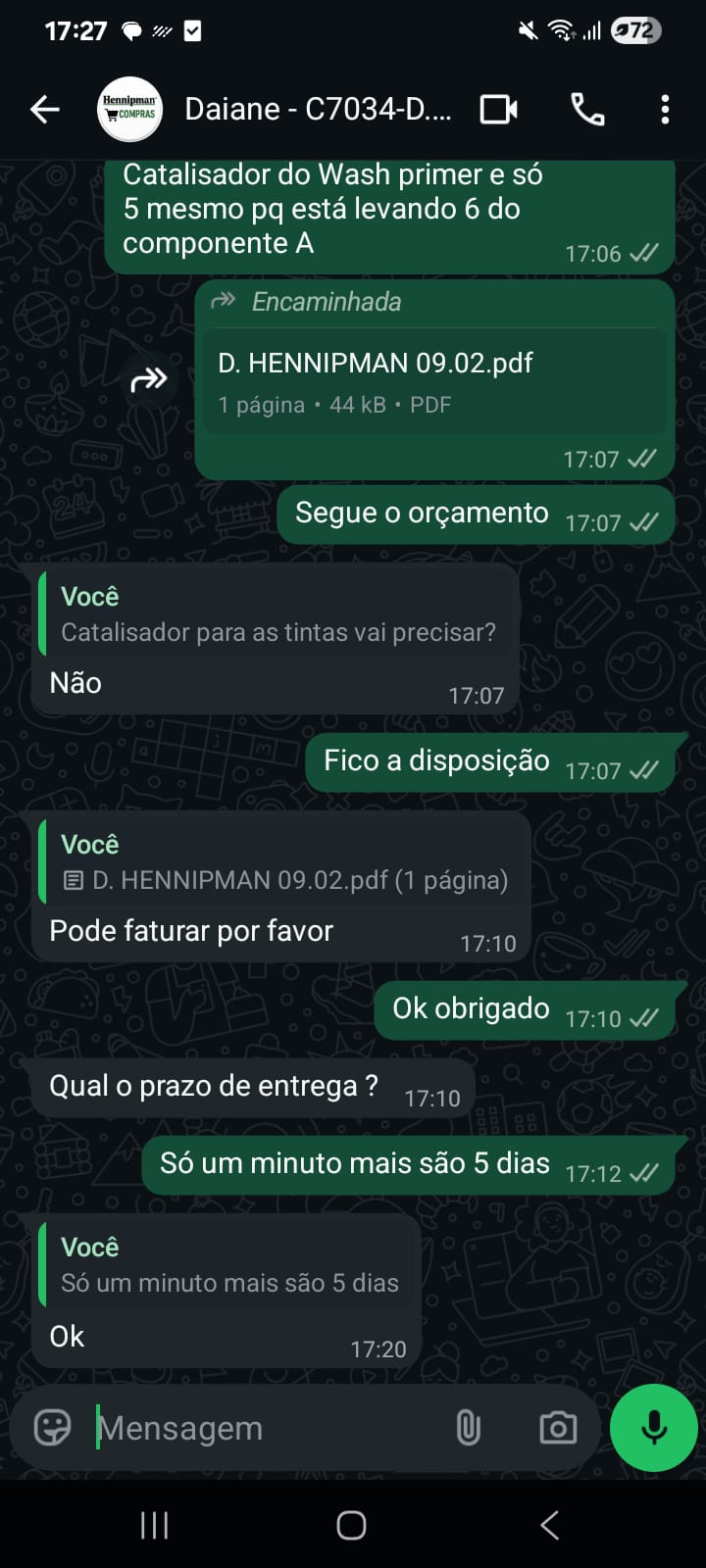This screenshot has width=706, height=1568.
Task: Open the D. HENNIPMAN 09.02.pdf attachment
Action: point(431,381)
